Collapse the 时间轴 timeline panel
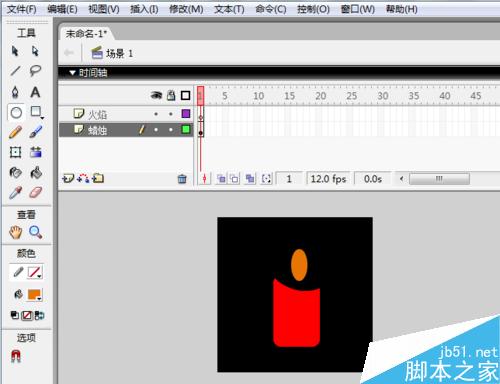The height and width of the screenshot is (384, 500). tap(72, 73)
